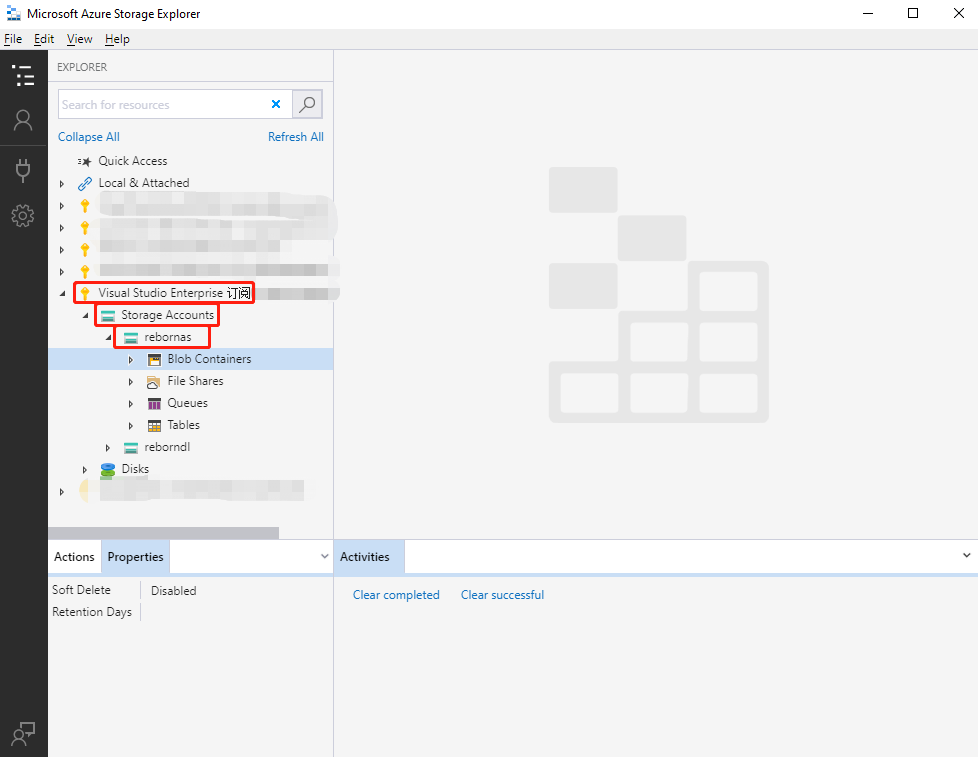Click the Blob Containers icon
The image size is (978, 757).
pos(154,359)
